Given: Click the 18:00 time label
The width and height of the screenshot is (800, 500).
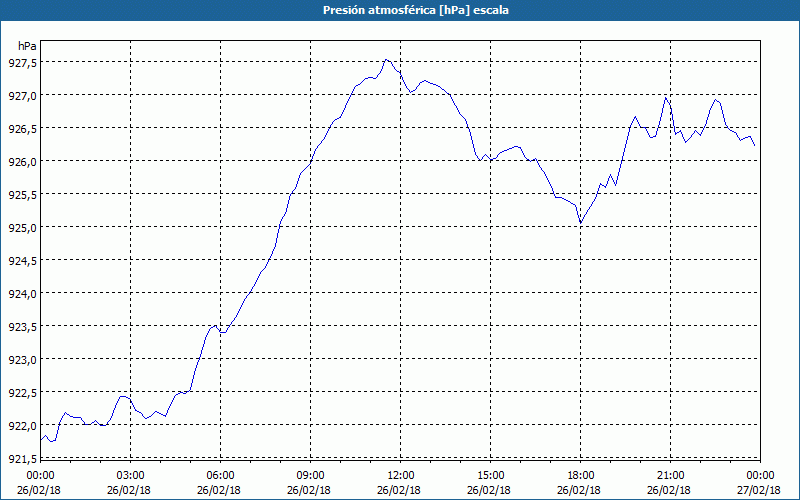Looking at the screenshot, I should 581,476.
